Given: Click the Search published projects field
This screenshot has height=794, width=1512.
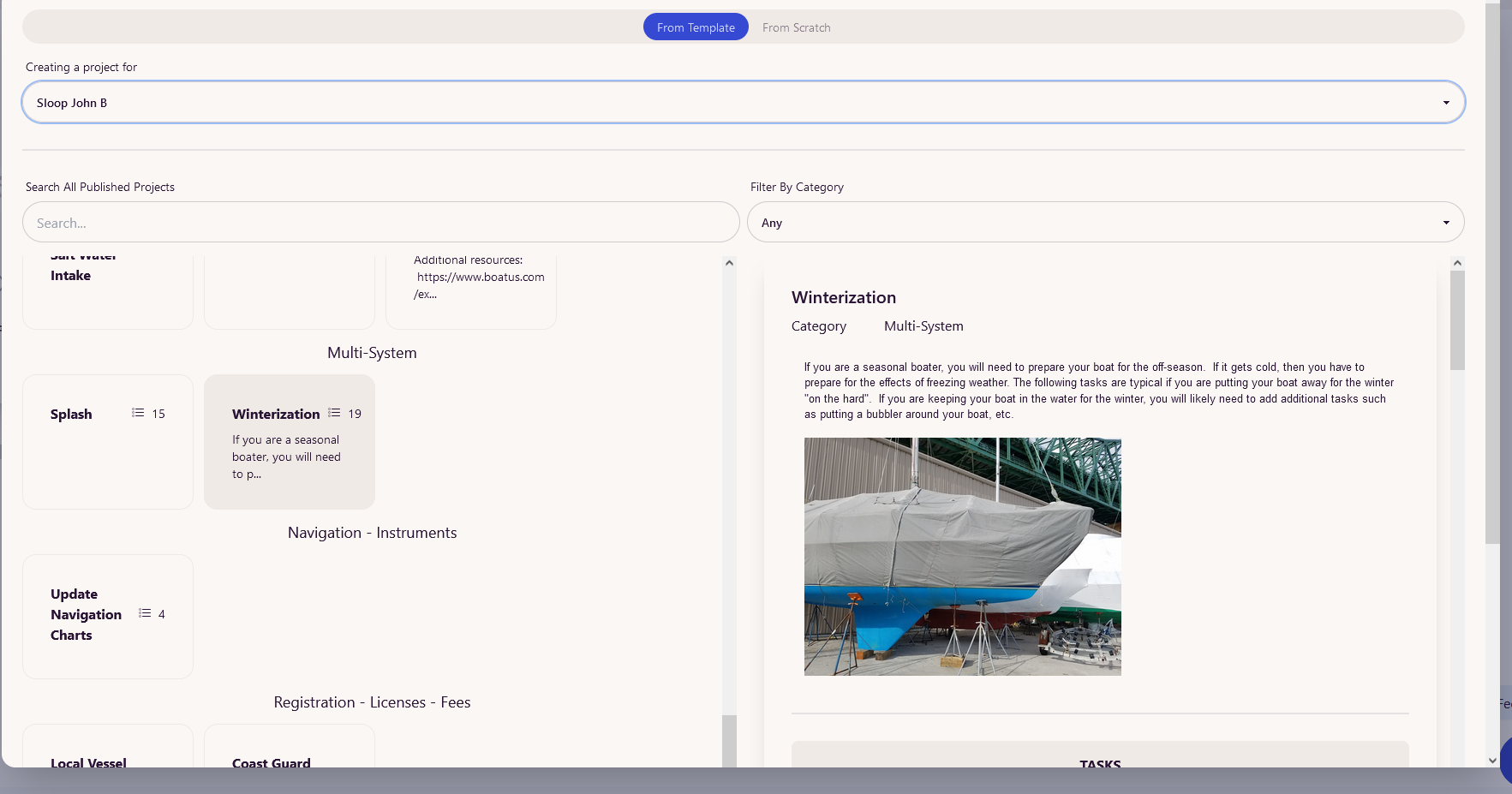Looking at the screenshot, I should pos(381,223).
